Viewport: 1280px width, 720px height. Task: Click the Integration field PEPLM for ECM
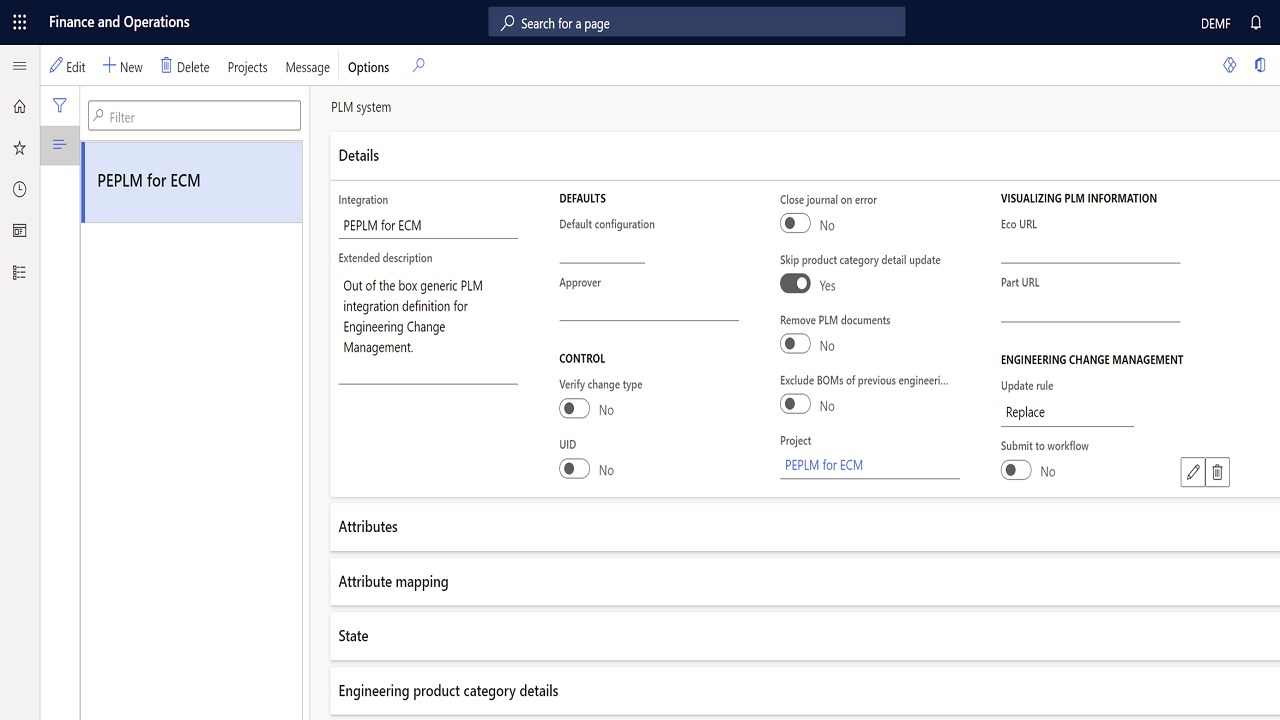coord(428,226)
